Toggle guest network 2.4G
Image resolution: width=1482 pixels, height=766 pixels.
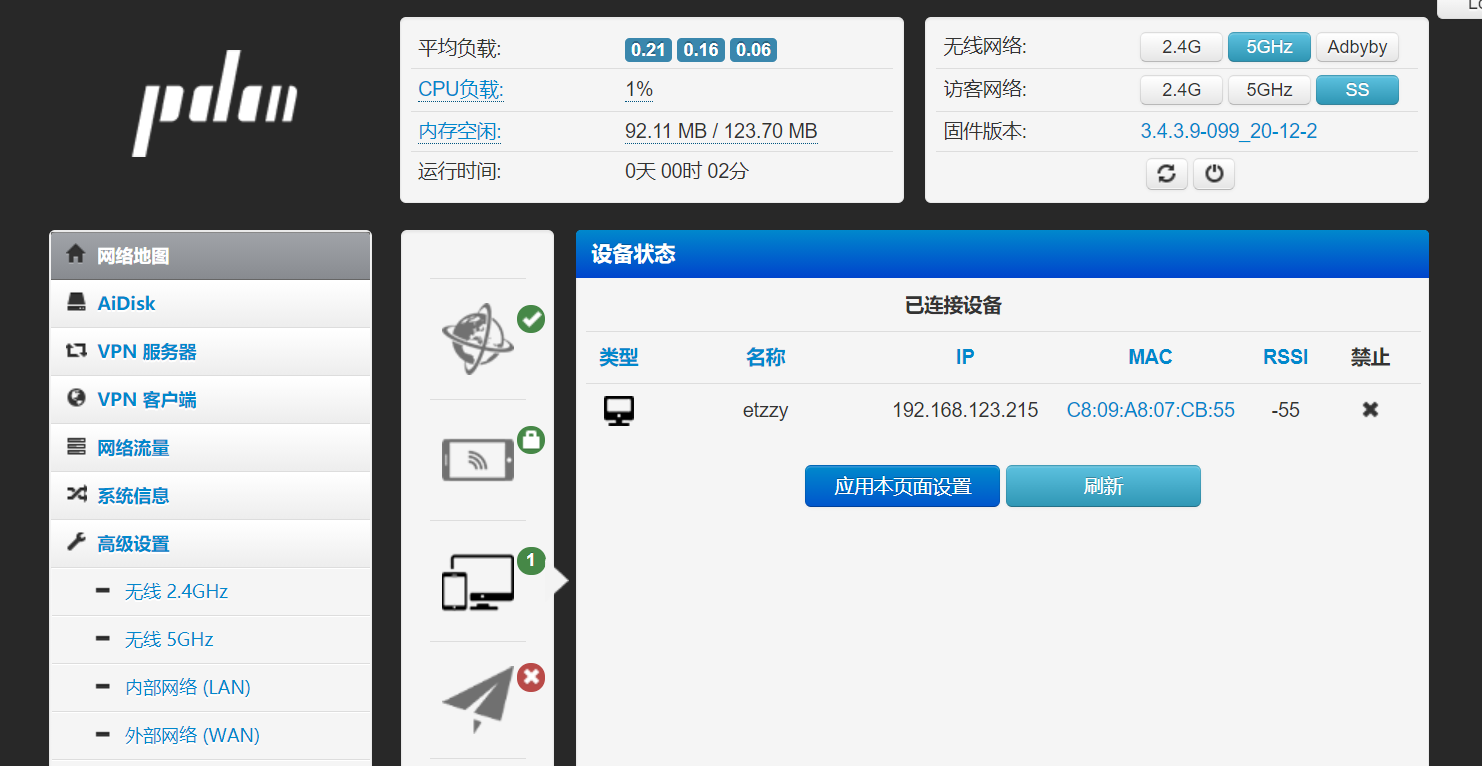coord(1181,90)
